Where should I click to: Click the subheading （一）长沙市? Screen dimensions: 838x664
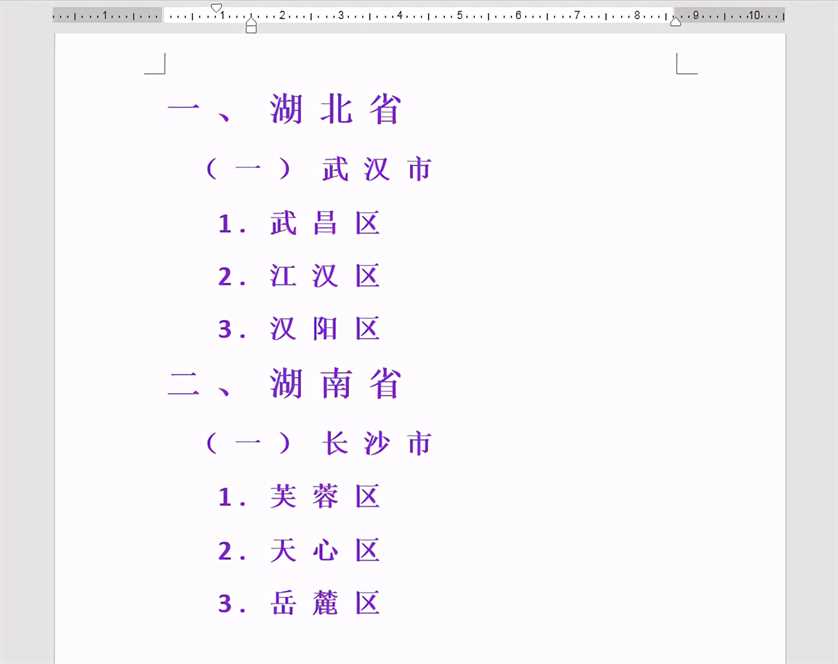coord(318,443)
